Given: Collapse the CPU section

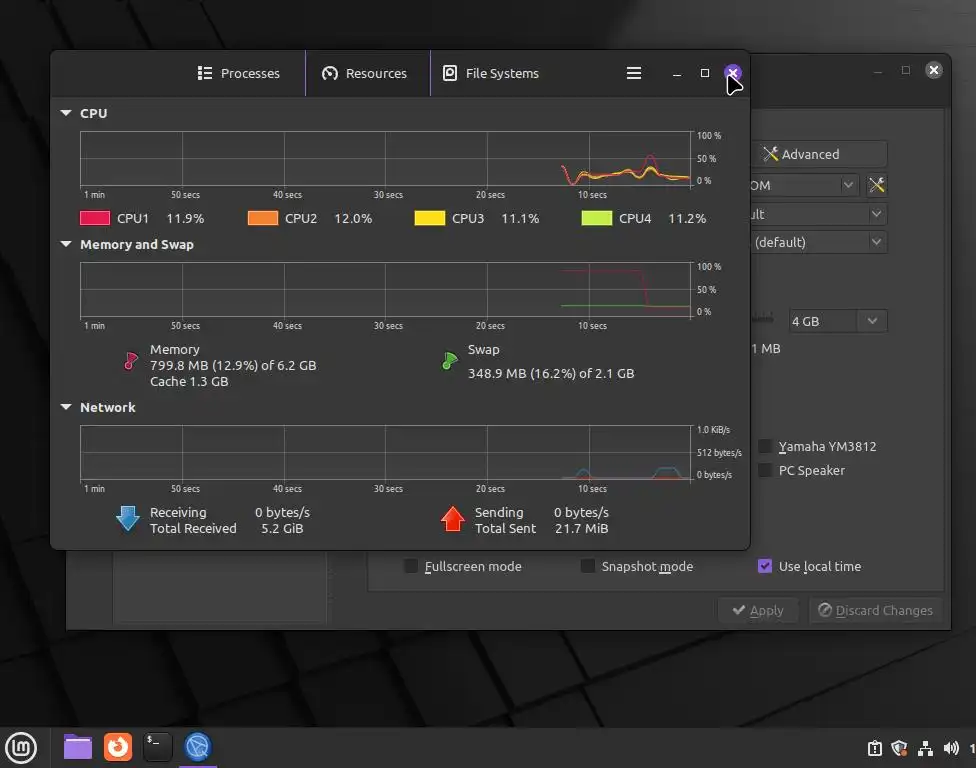Looking at the screenshot, I should point(66,113).
